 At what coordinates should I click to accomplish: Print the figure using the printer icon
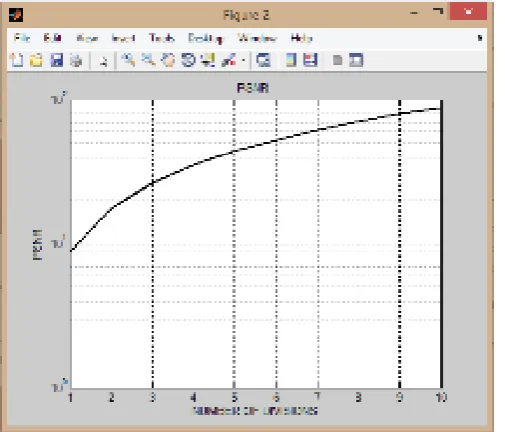click(76, 61)
